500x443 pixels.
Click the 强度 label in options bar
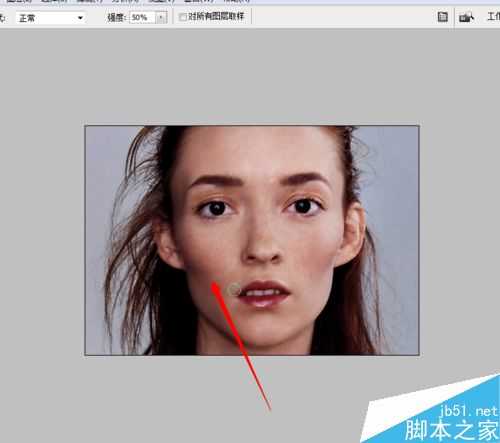(x=117, y=17)
